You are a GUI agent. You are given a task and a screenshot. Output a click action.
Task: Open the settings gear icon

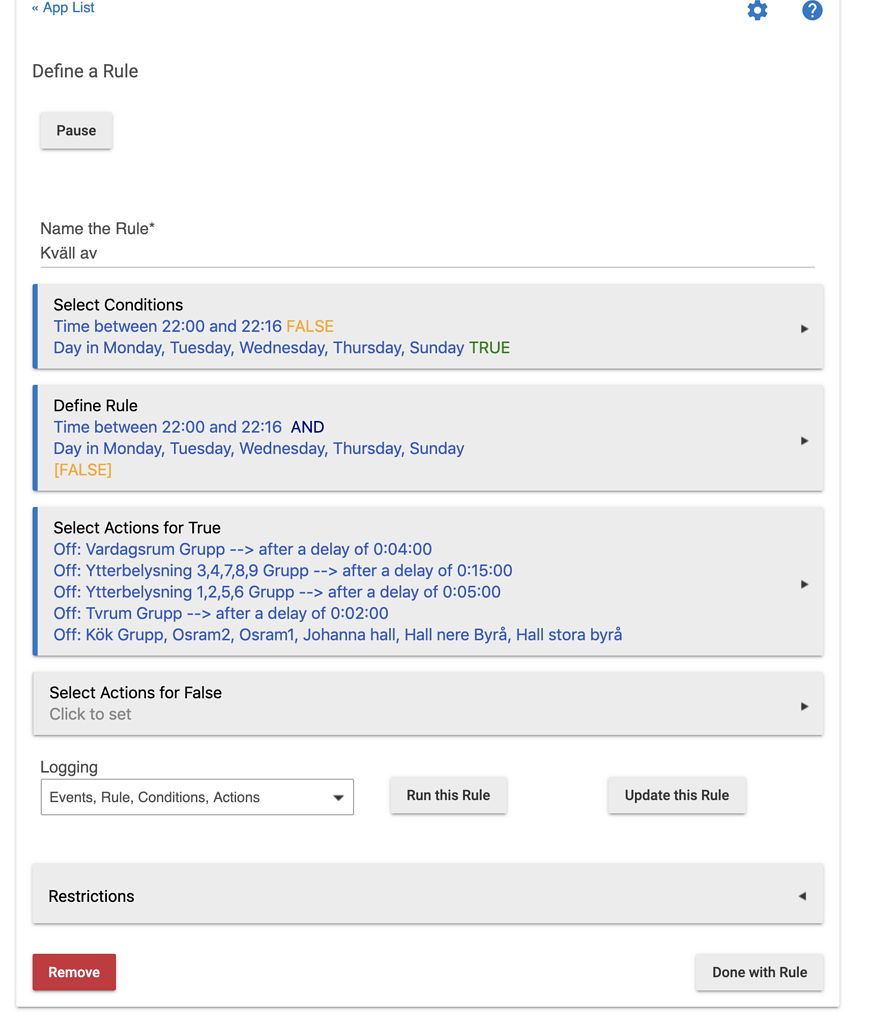pos(757,11)
